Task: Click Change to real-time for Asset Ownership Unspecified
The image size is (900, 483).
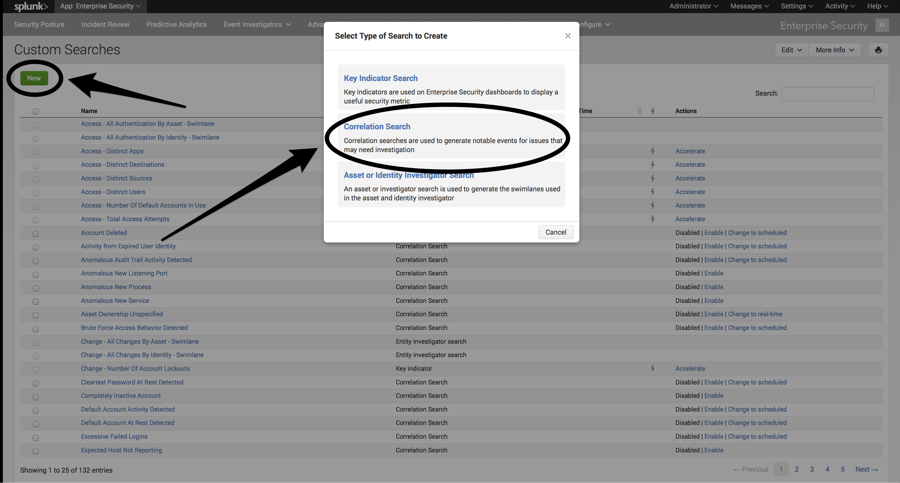Action: tap(755, 314)
